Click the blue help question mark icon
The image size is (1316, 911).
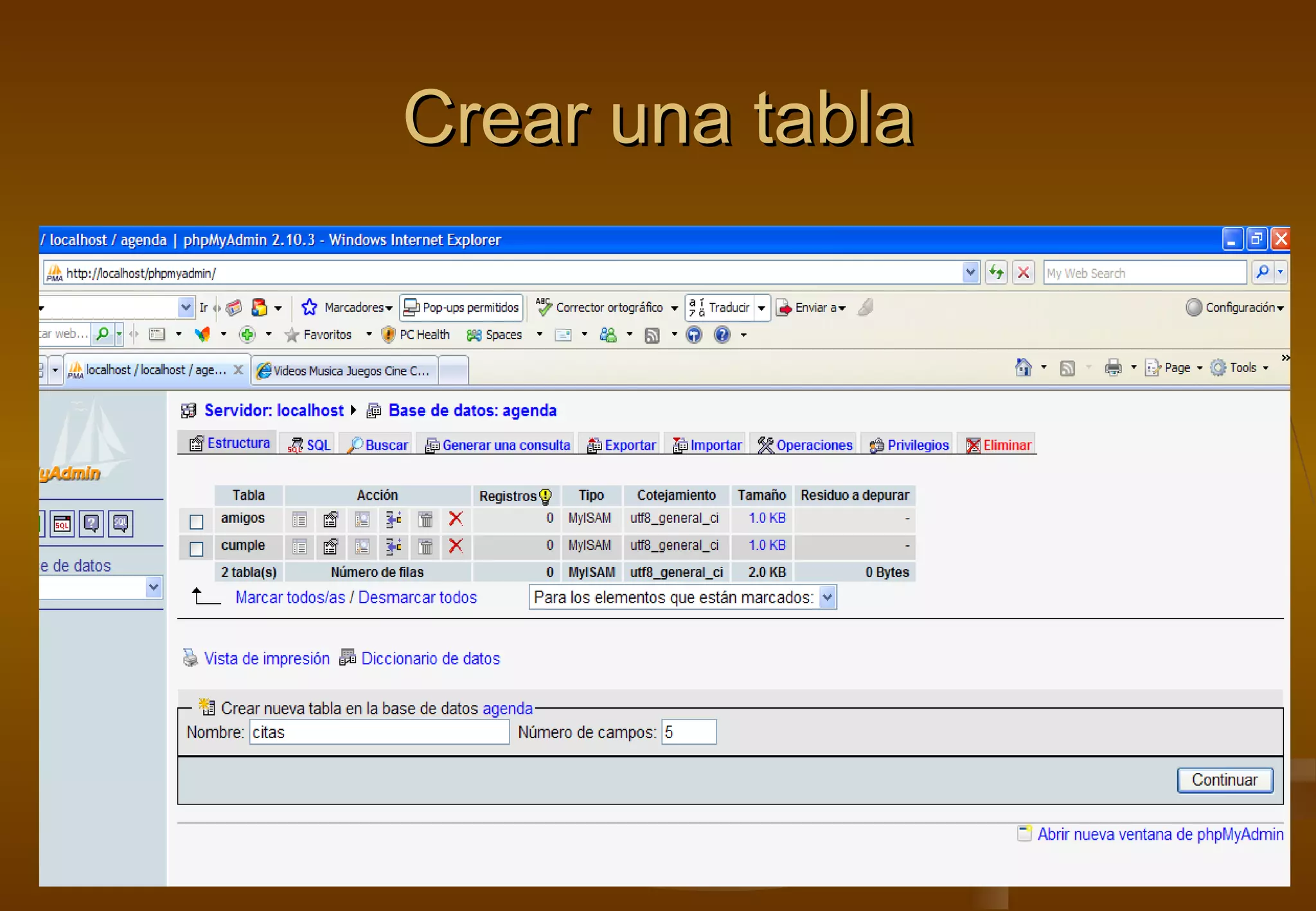(722, 335)
